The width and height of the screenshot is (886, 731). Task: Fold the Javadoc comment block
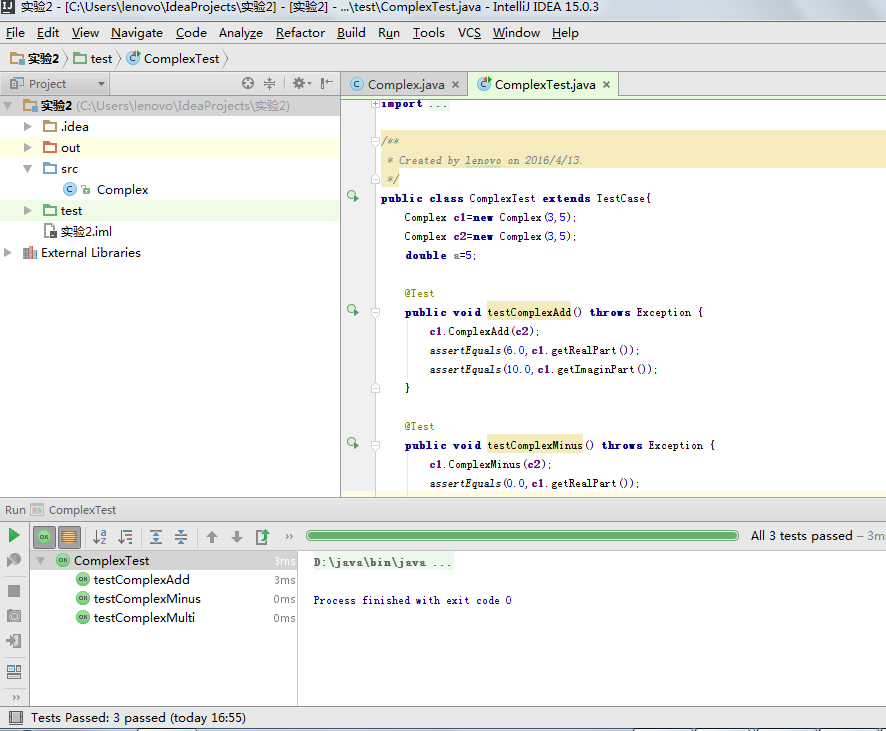click(375, 141)
